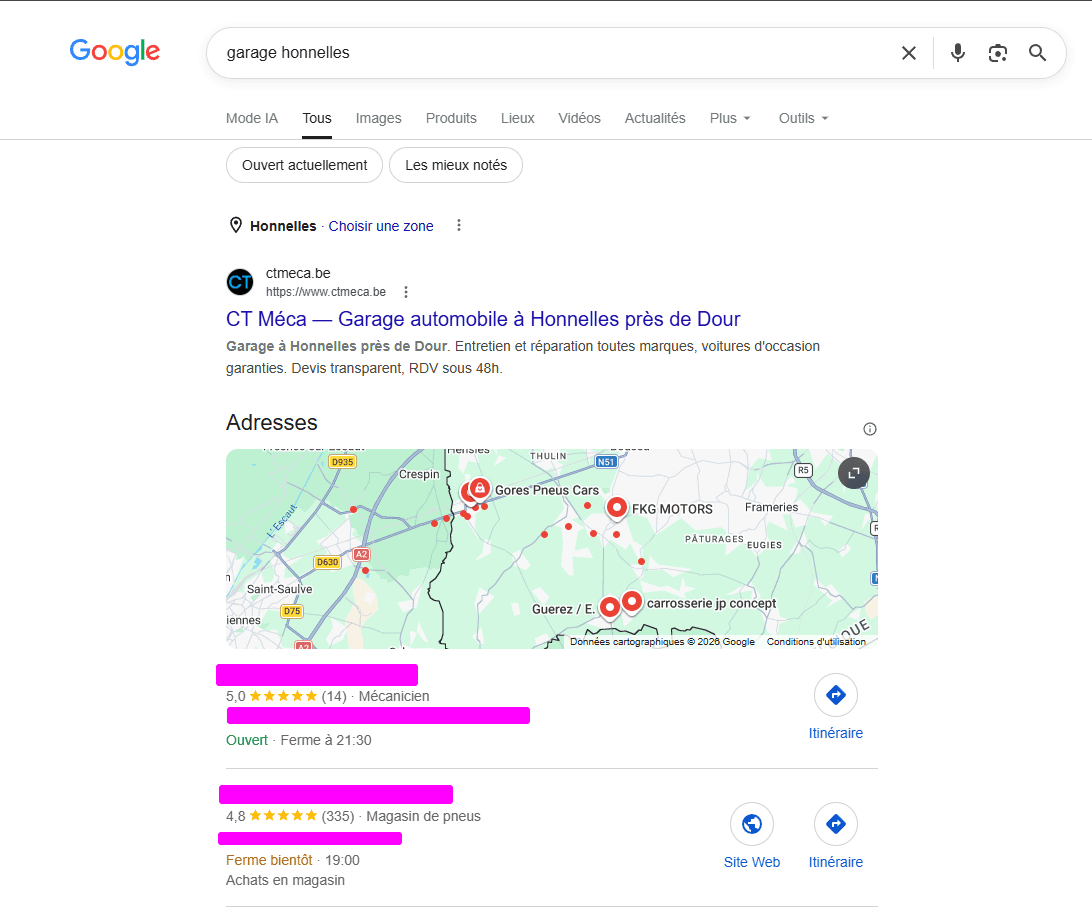
Task: Apply the Les mieux notés filter chip
Action: point(456,165)
